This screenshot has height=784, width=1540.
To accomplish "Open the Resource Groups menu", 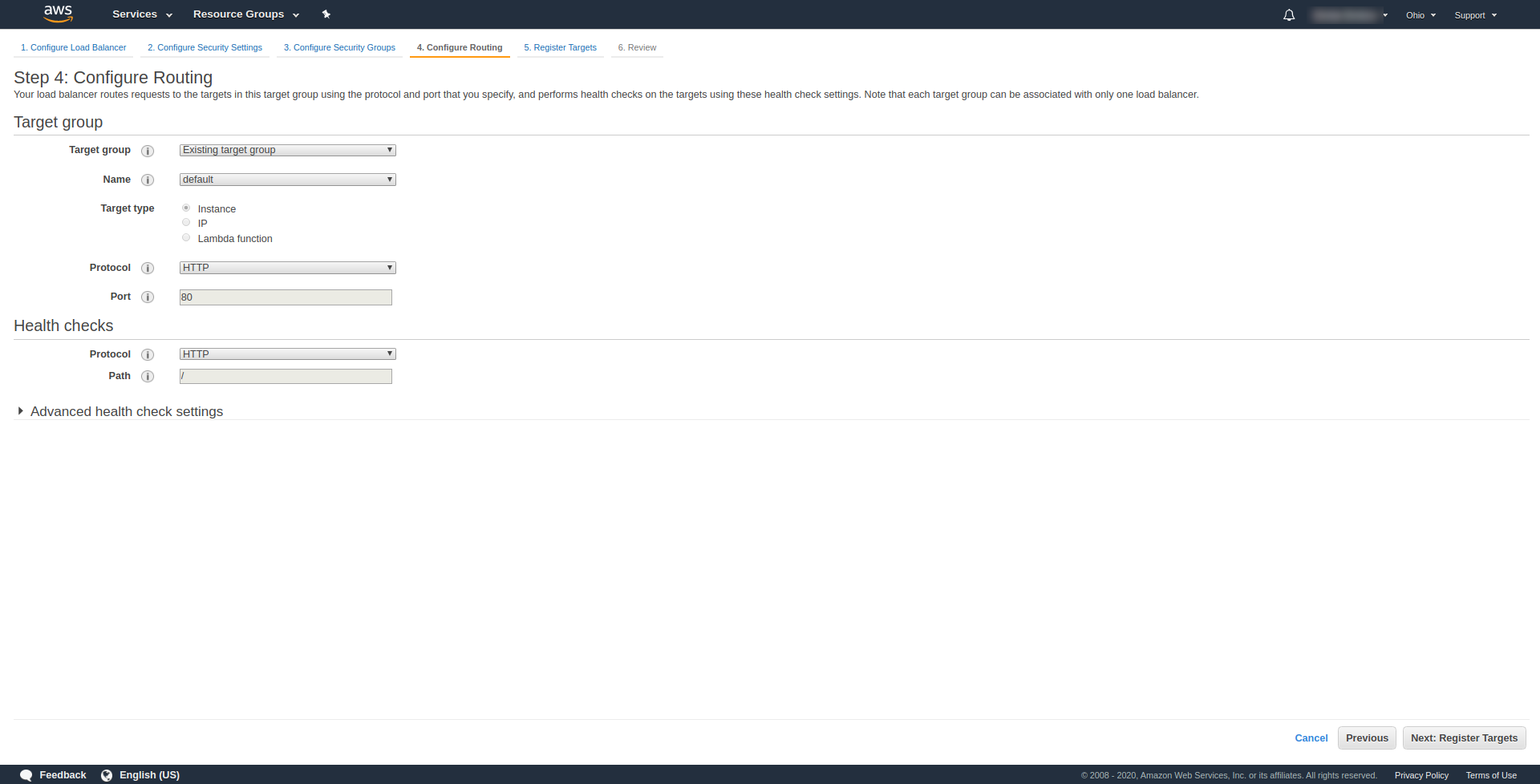I will 246,14.
